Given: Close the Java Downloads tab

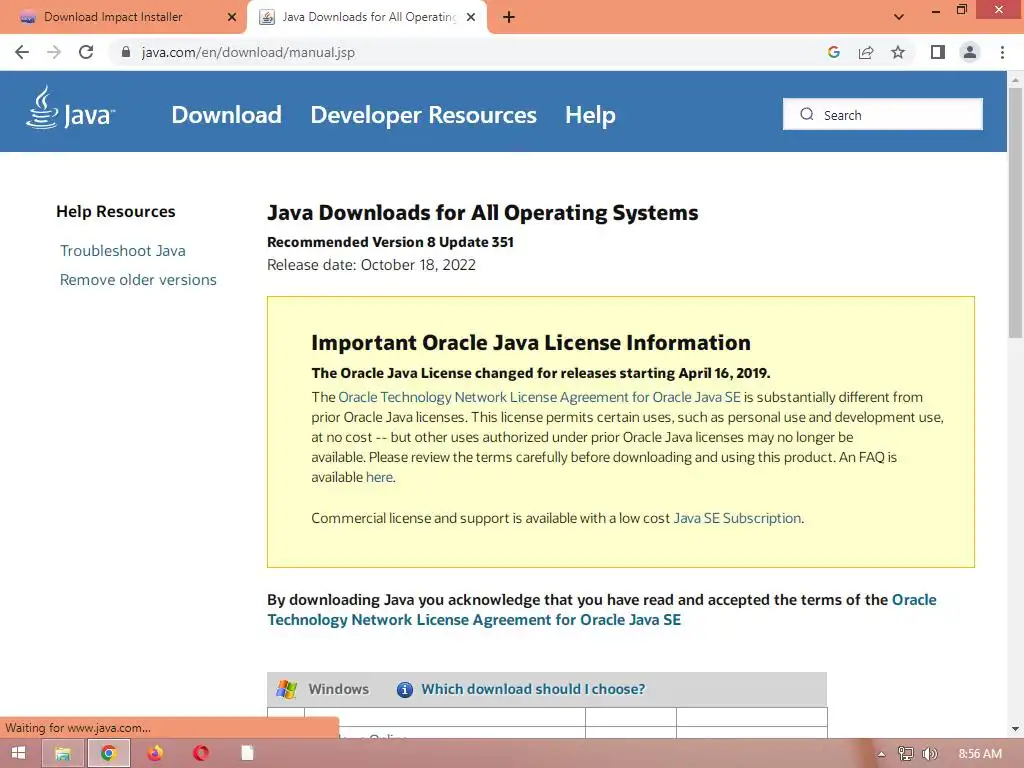Looking at the screenshot, I should 471,17.
